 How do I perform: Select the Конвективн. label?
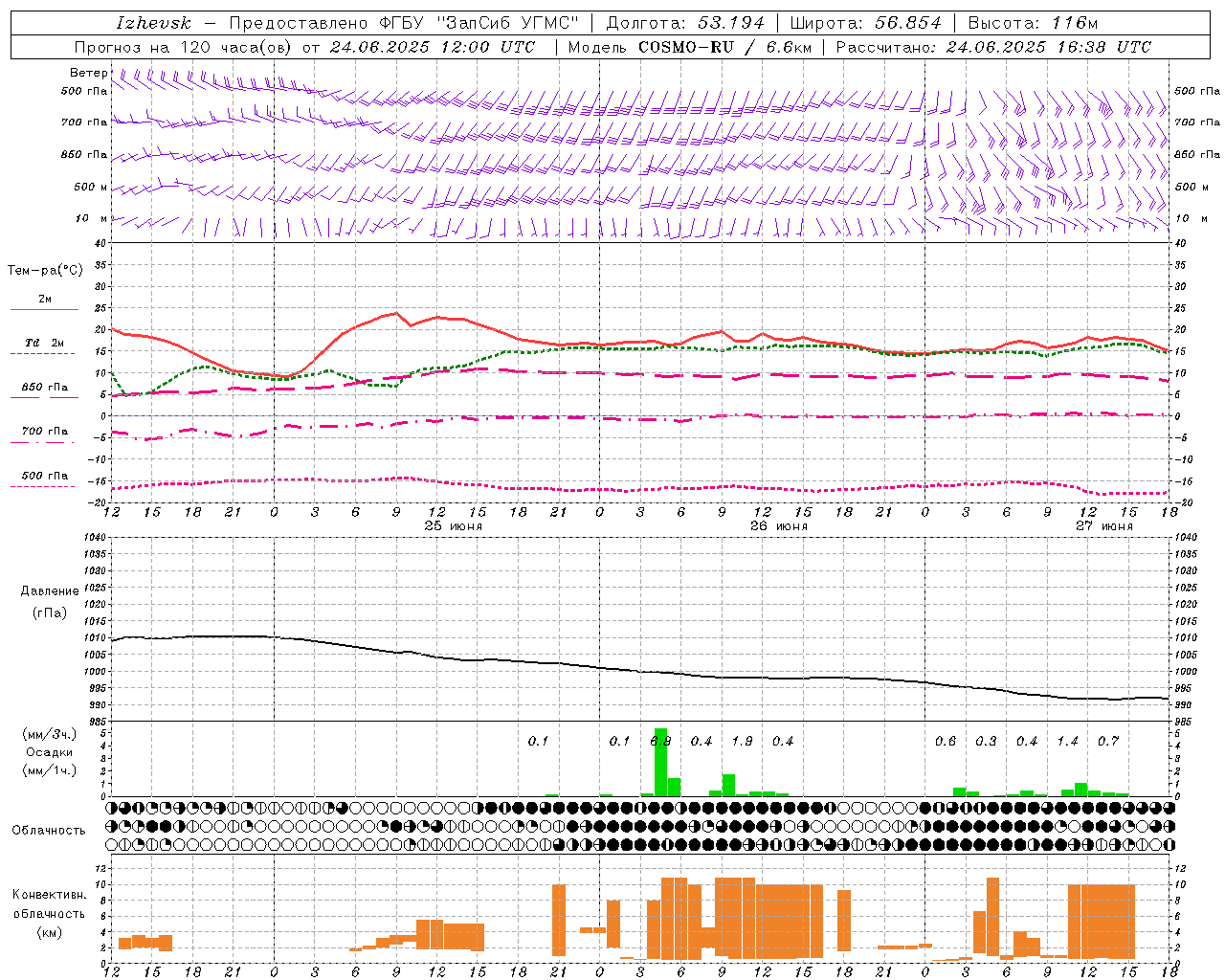click(x=50, y=895)
